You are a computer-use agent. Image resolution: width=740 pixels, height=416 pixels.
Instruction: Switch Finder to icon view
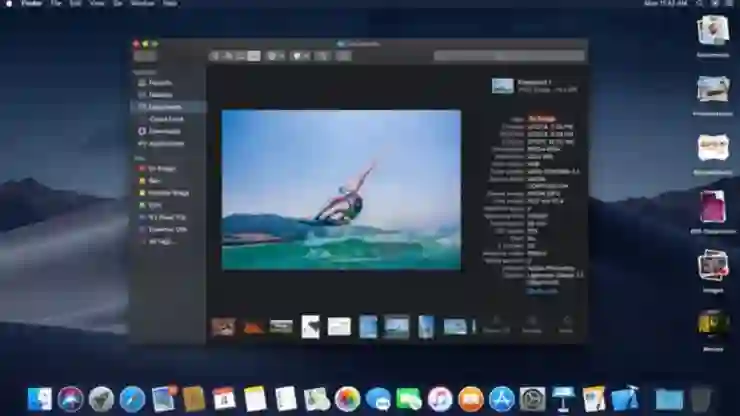(x=215, y=56)
